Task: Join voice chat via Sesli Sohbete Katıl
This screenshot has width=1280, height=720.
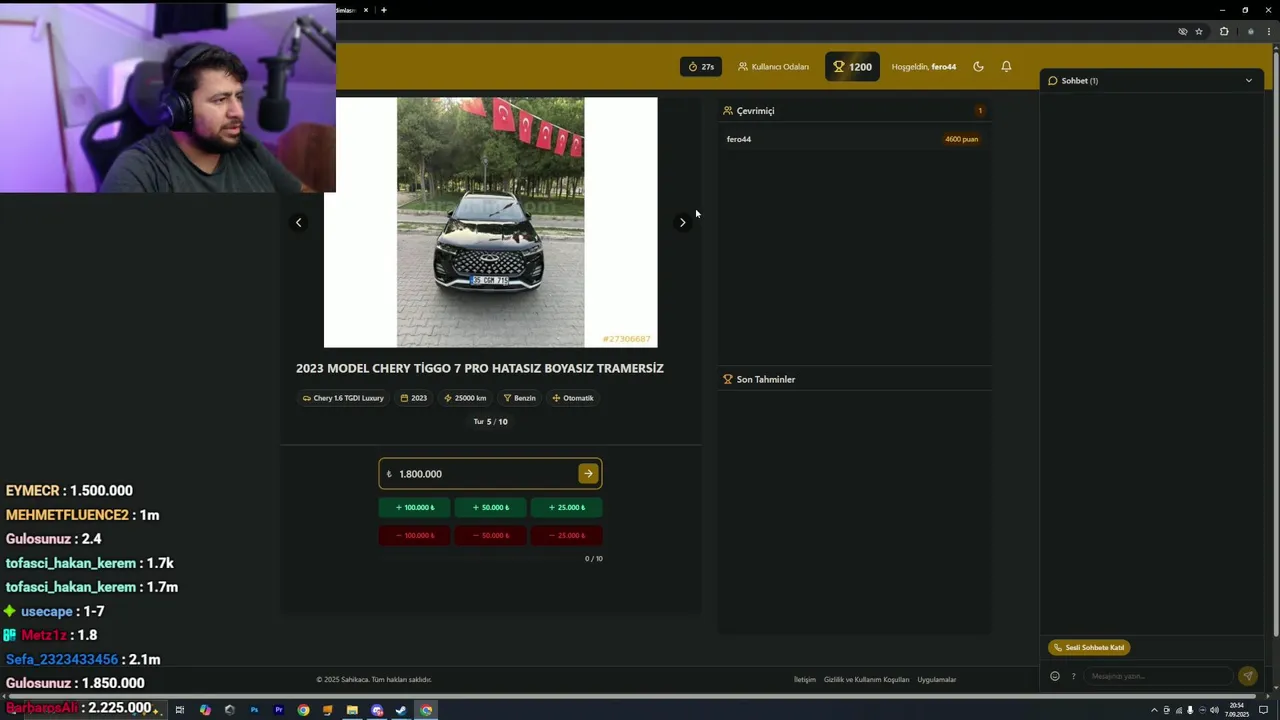Action: click(1089, 647)
